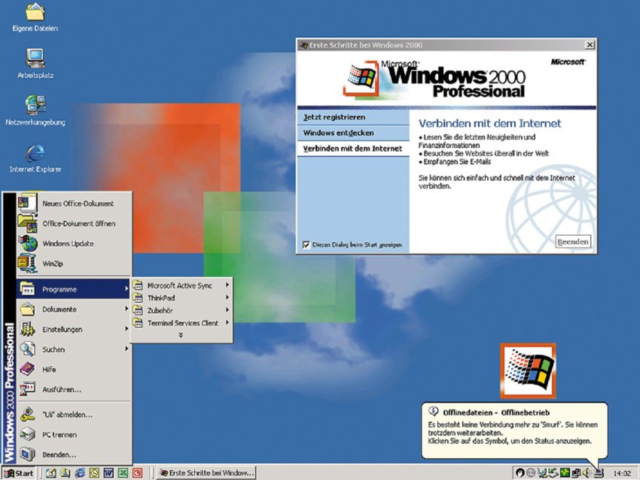Click the Zubehör group folder icon
This screenshot has height=480, width=640.
(x=138, y=310)
